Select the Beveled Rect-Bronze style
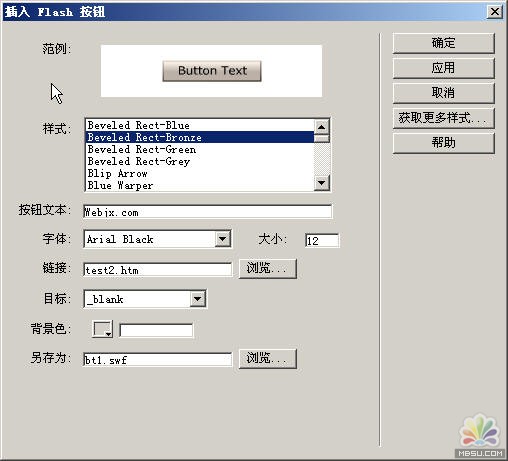Screen dimensions: 508x461 tap(200, 137)
